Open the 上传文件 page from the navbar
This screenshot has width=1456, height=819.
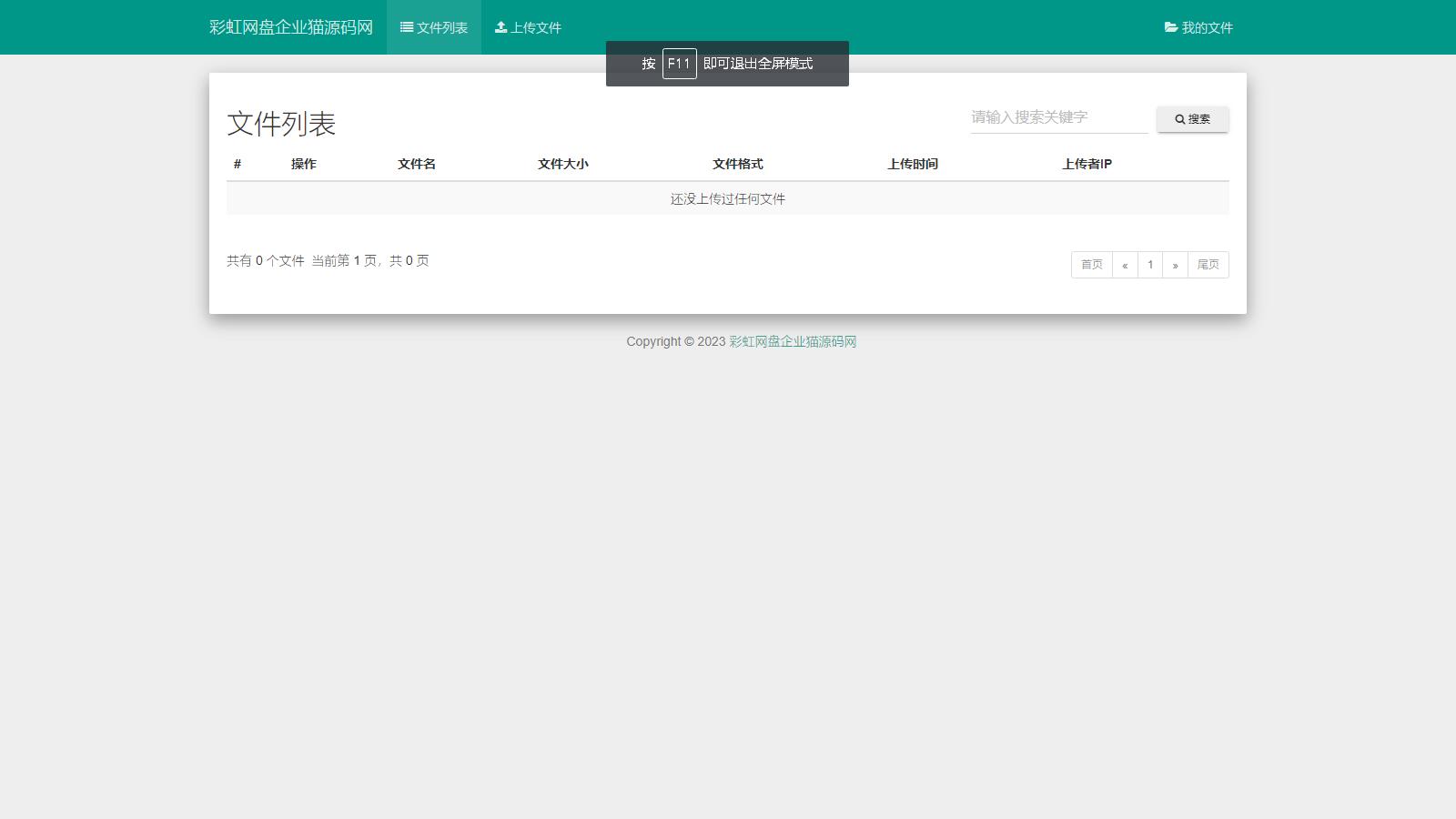click(528, 27)
